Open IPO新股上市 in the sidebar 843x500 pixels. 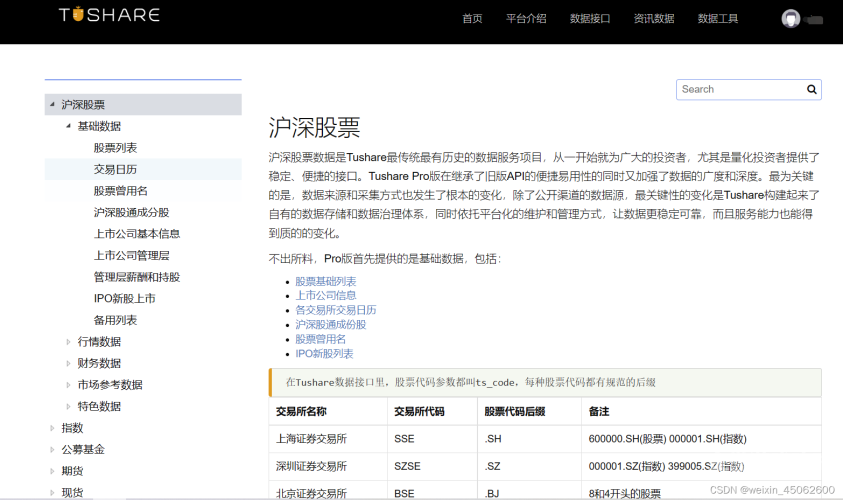pos(124,298)
